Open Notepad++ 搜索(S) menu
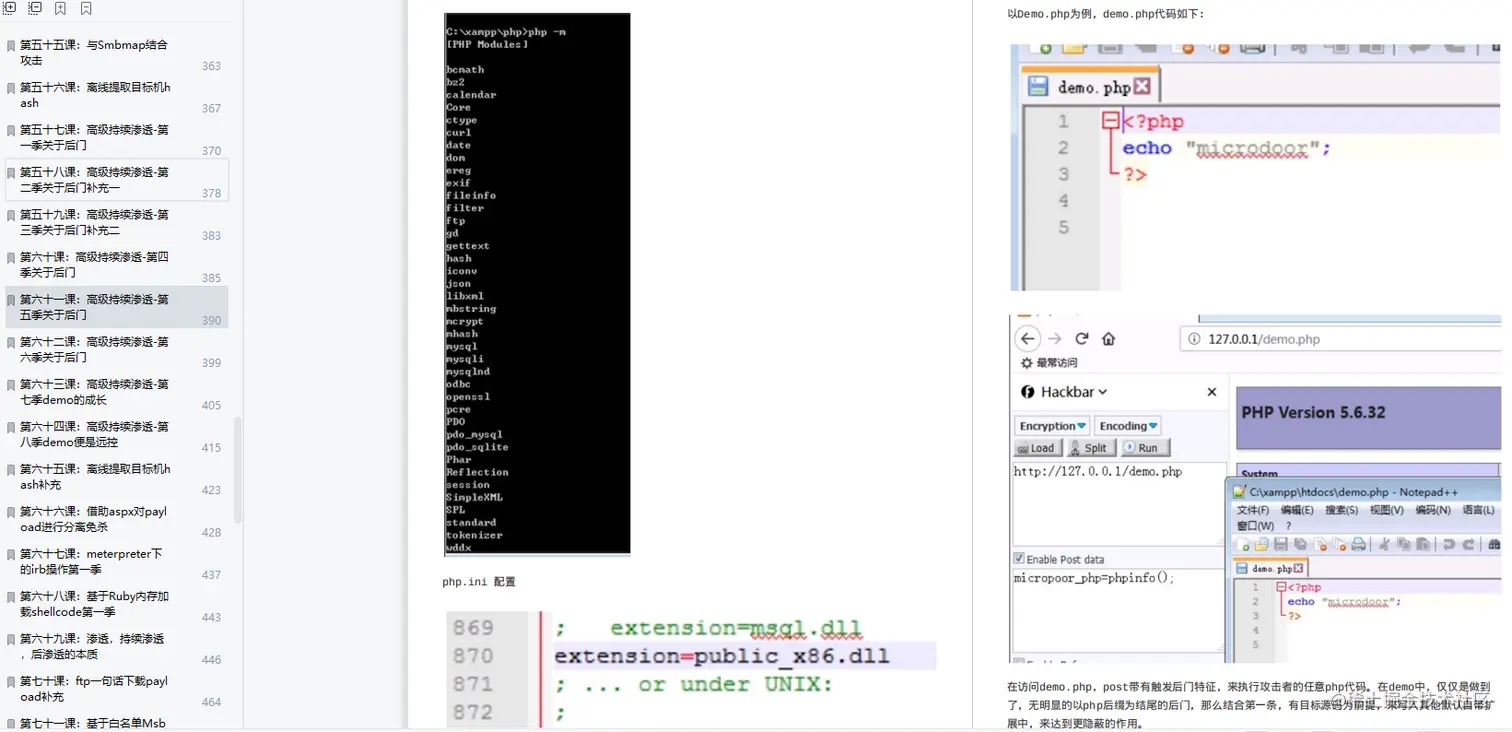The image size is (1512, 732). point(1342,510)
